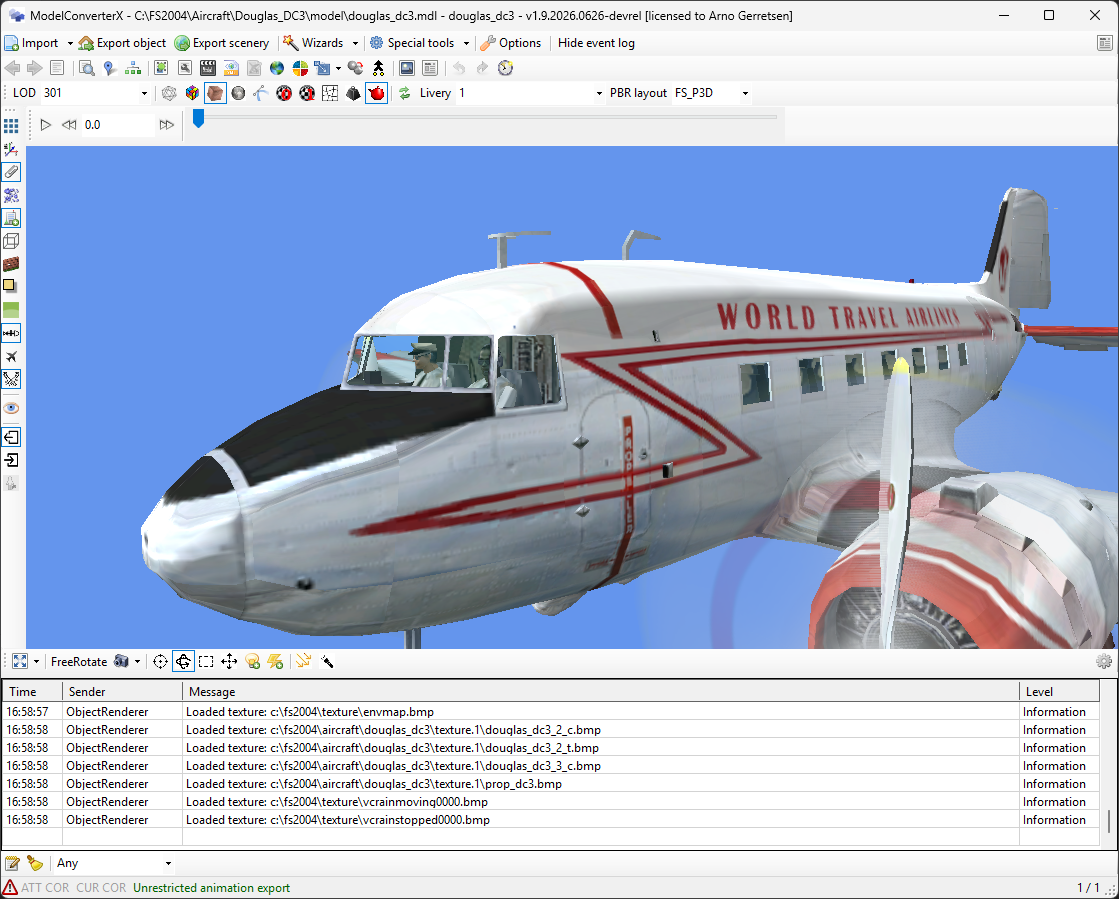The image size is (1119, 899).
Task: Click the lightbulb with plus icon
Action: pos(253,661)
